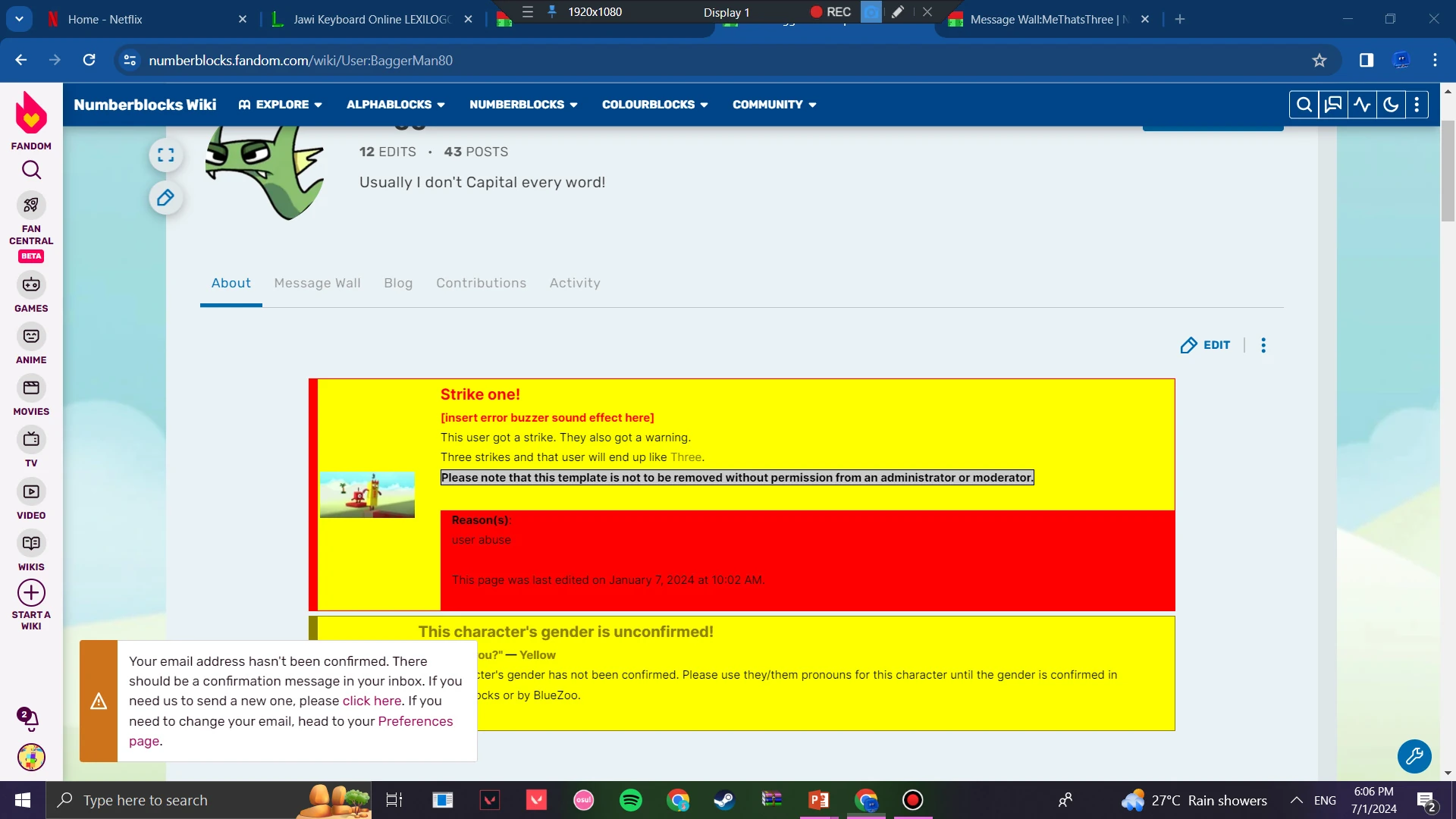Click the 'click here' confirmation link
Screen dimensions: 1456x819
pyautogui.click(x=372, y=701)
